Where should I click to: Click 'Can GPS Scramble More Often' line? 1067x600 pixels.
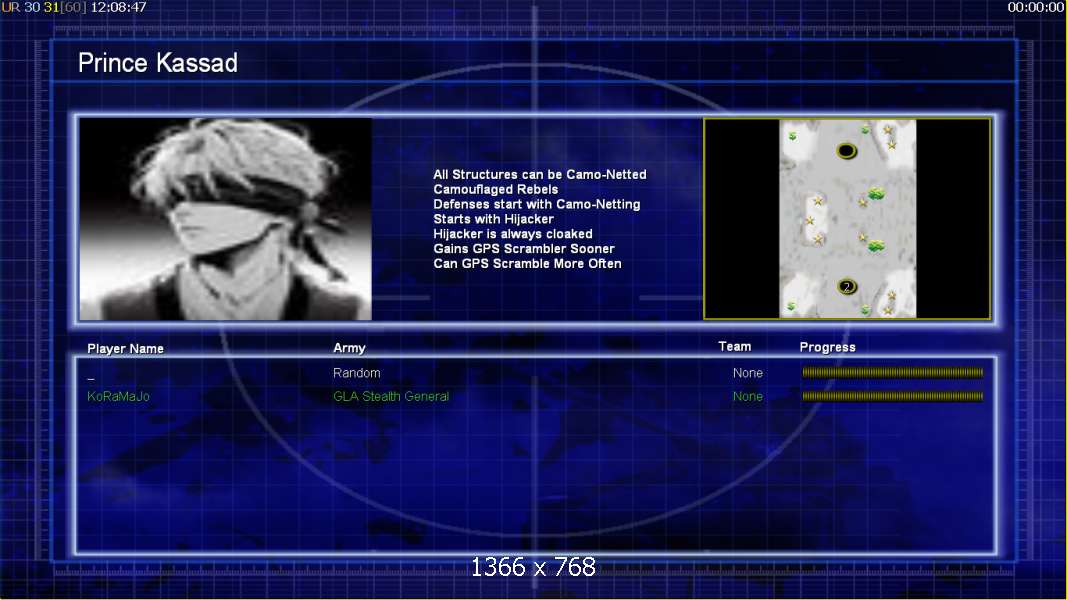[527, 263]
